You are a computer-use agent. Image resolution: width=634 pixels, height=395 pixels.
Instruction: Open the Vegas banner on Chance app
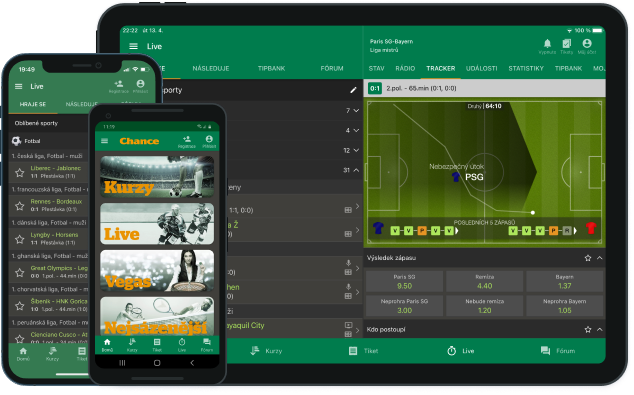(157, 270)
